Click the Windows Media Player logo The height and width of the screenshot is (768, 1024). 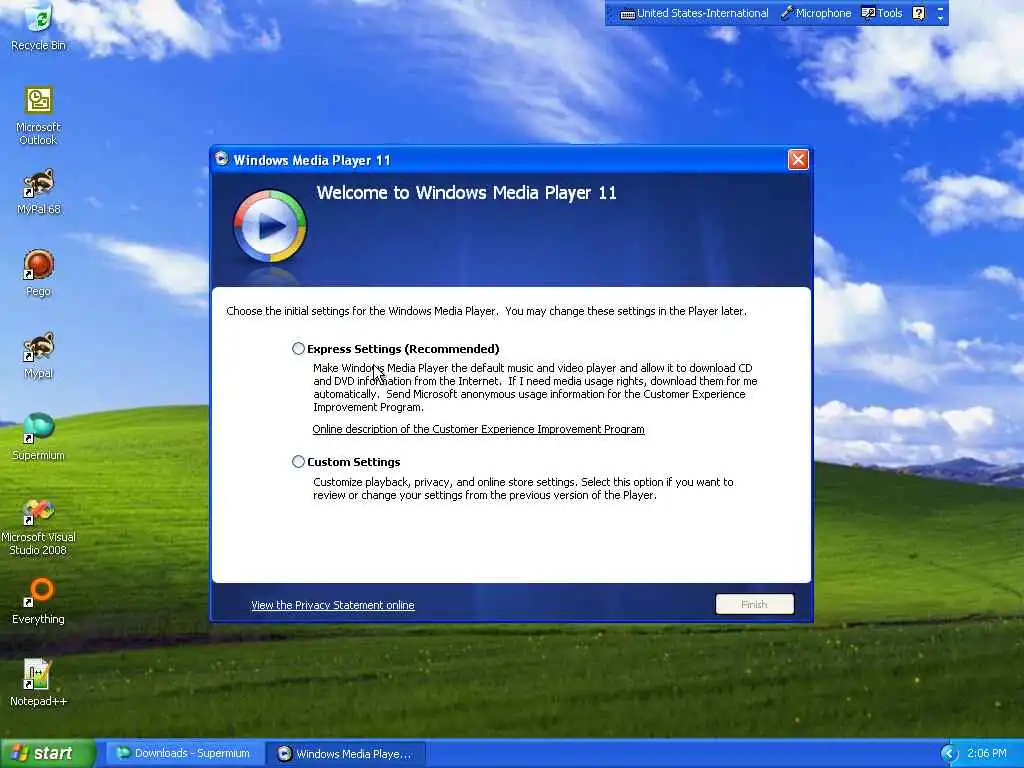coord(270,226)
